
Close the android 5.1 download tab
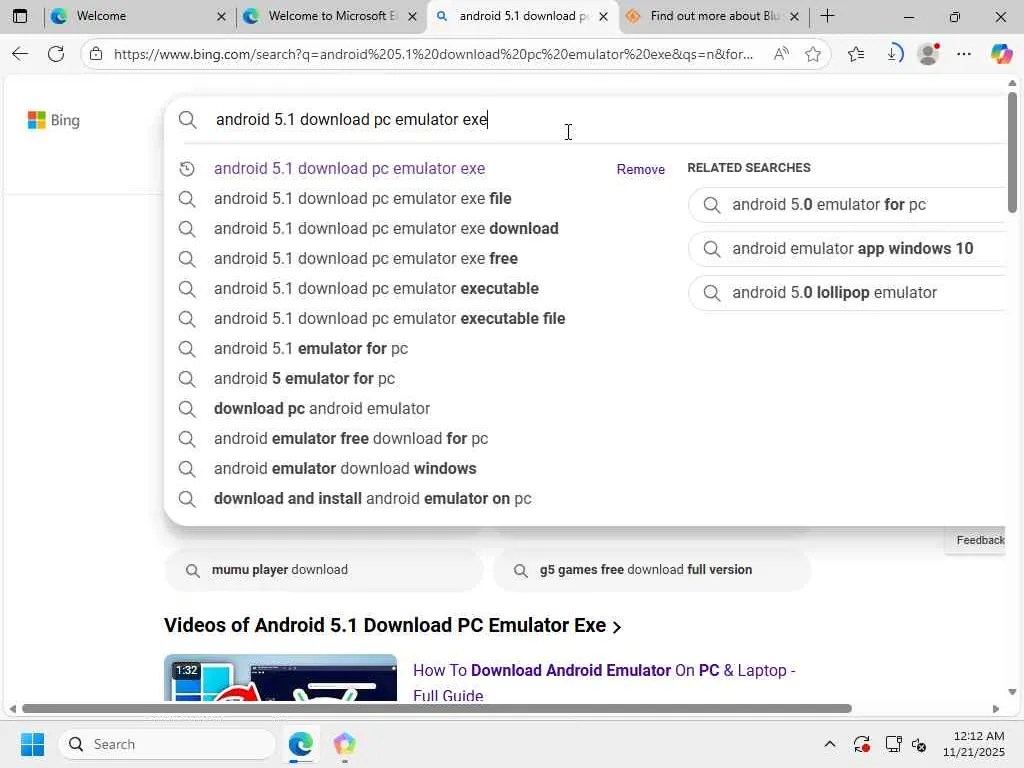[603, 16]
